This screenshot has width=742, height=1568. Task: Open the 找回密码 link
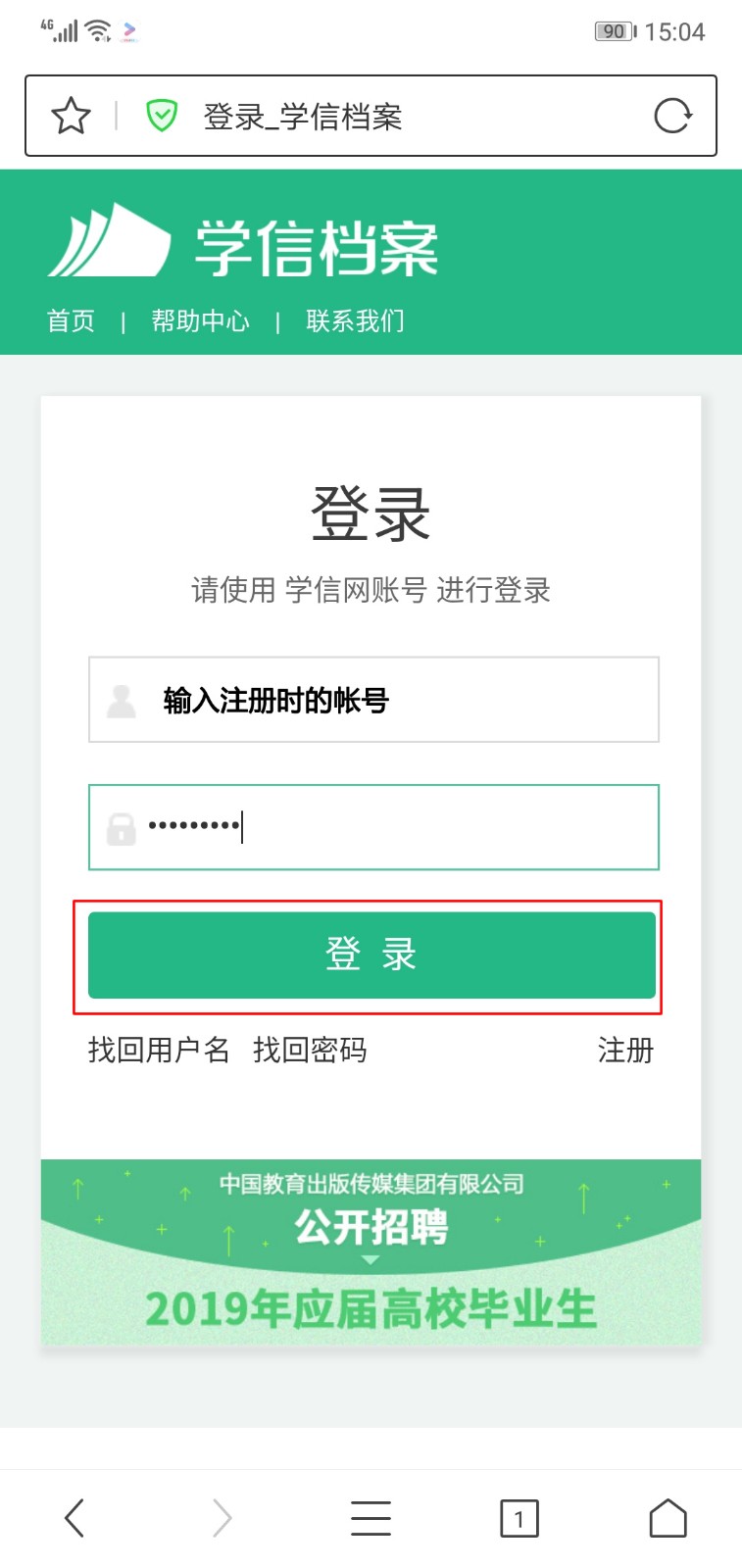click(310, 1050)
